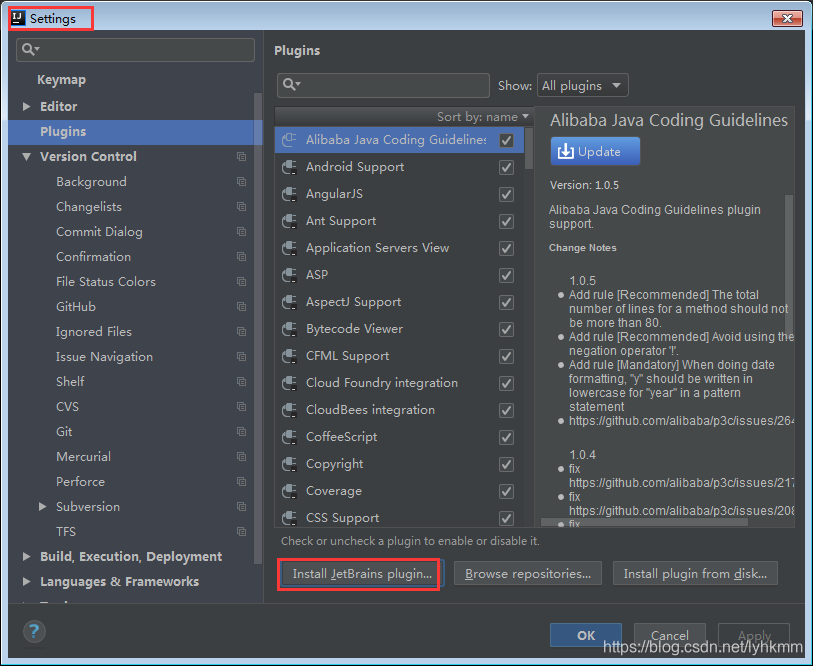Image resolution: width=813 pixels, height=666 pixels.
Task: Click Browse repositories button
Action: coord(528,574)
